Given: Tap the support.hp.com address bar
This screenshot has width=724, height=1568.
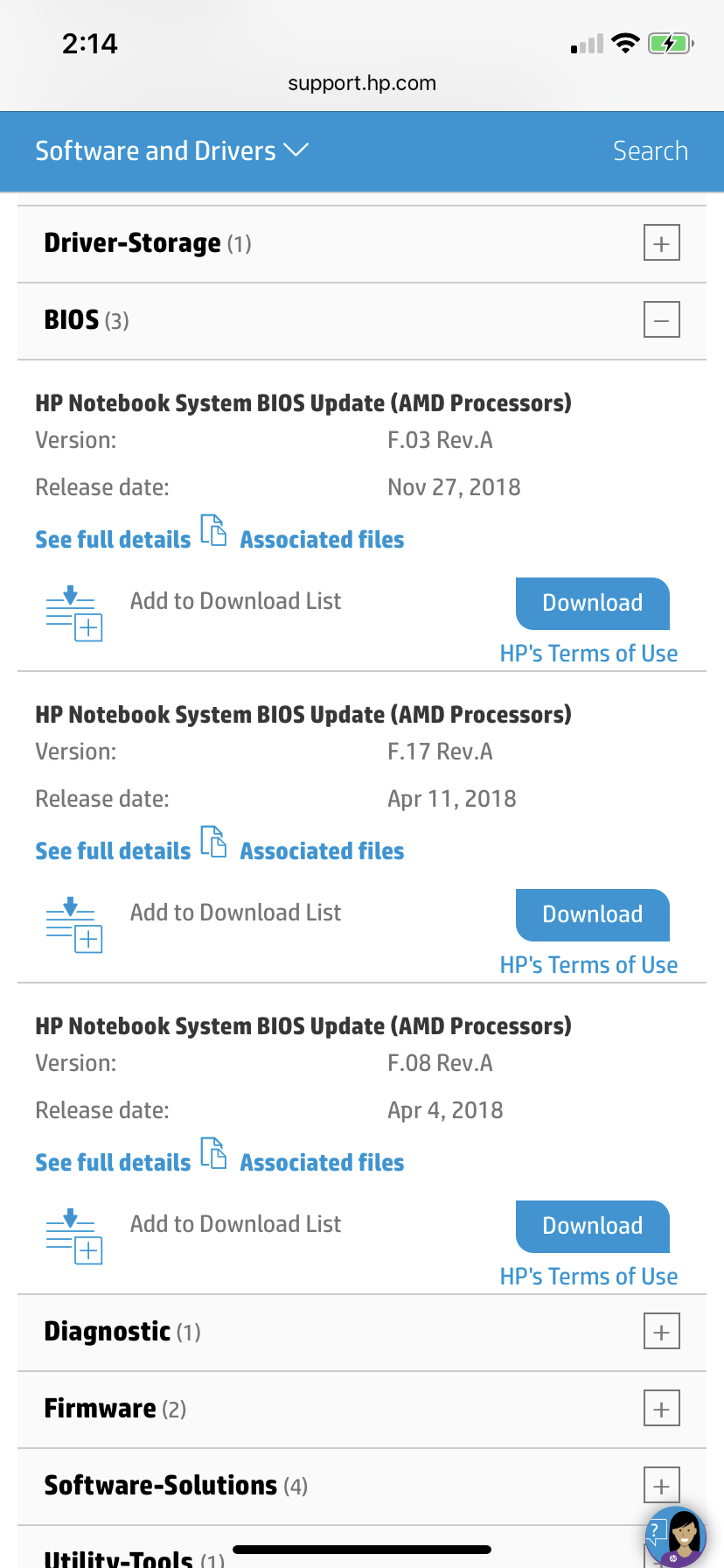Looking at the screenshot, I should pyautogui.click(x=362, y=83).
